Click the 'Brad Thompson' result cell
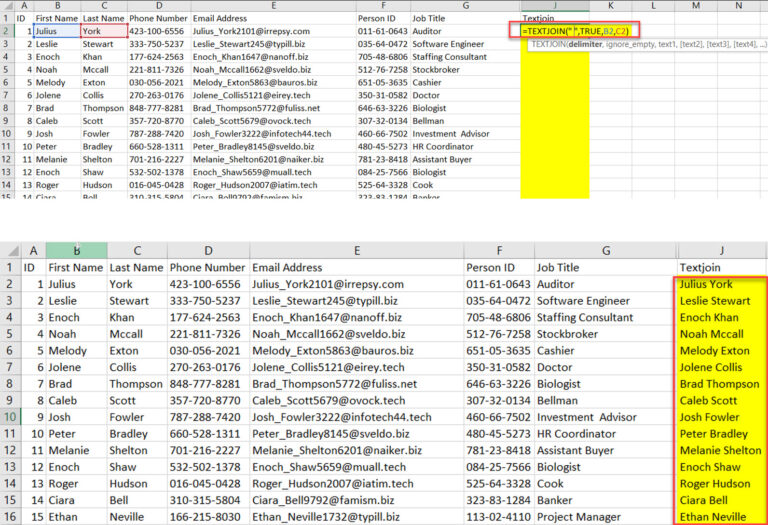The height and width of the screenshot is (525, 768). (720, 384)
